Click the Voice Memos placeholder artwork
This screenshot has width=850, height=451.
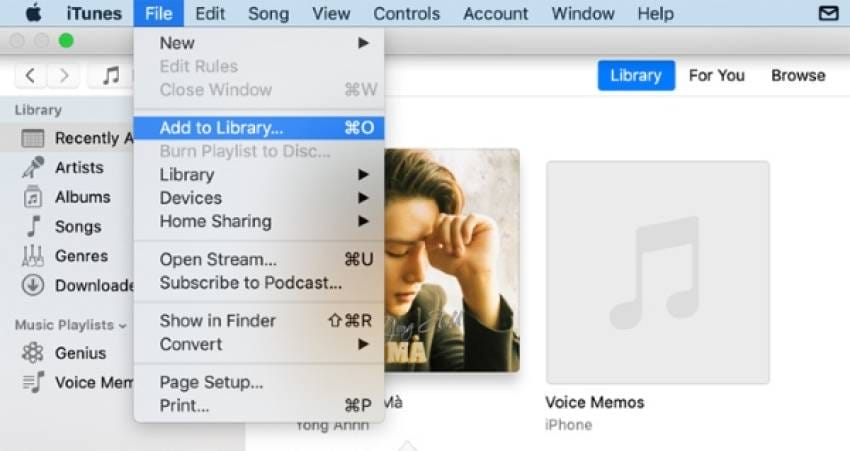tap(658, 272)
